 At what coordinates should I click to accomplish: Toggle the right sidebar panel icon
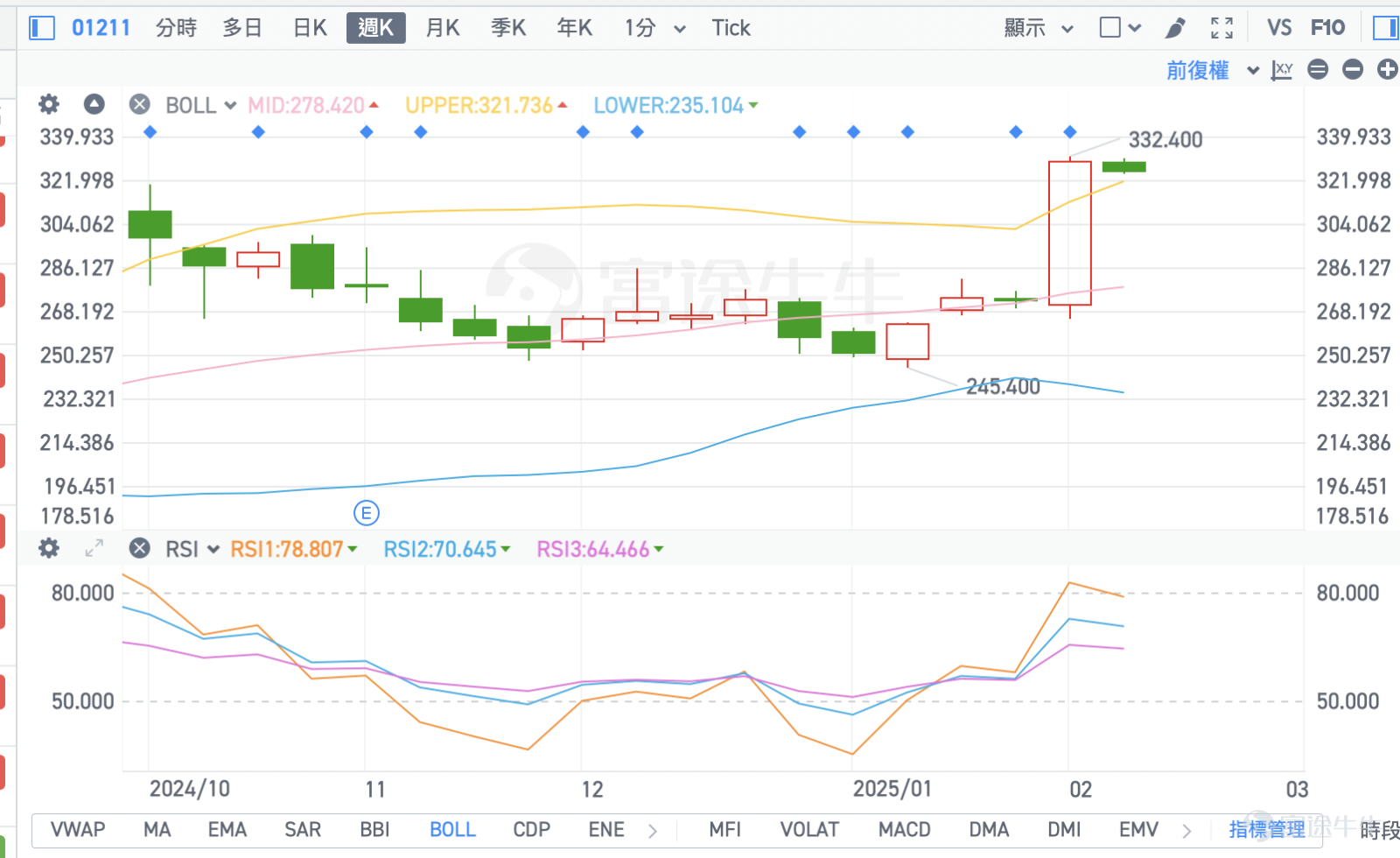1386,28
